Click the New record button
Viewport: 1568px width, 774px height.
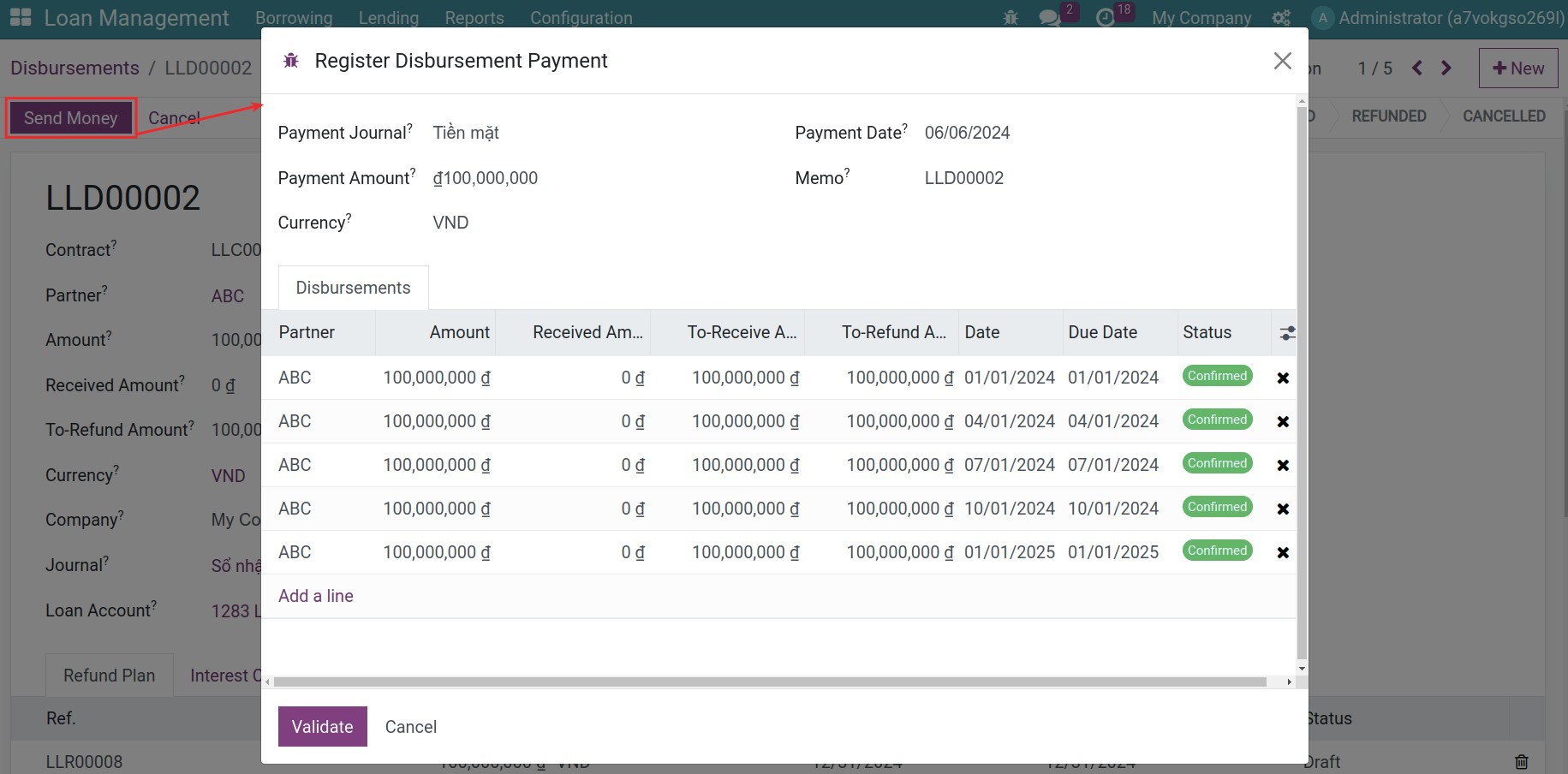coord(1518,68)
